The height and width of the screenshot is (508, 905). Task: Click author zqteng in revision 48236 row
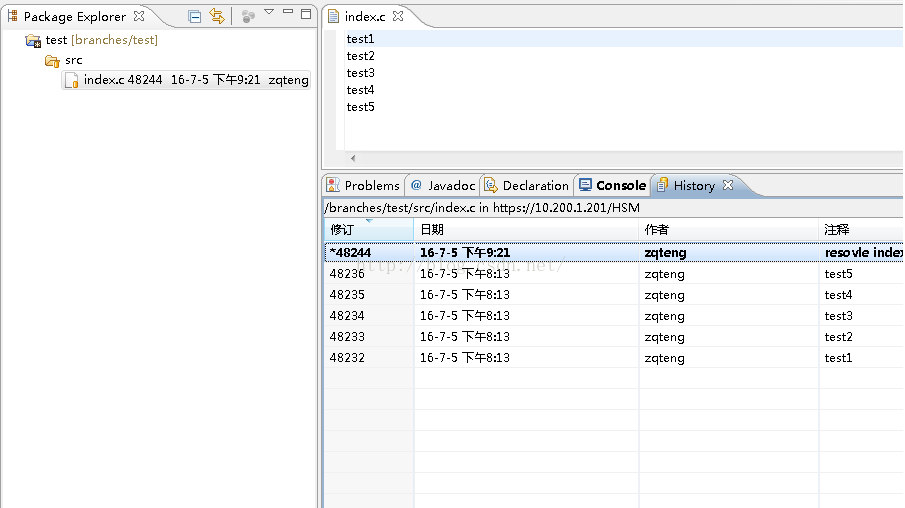coord(665,274)
